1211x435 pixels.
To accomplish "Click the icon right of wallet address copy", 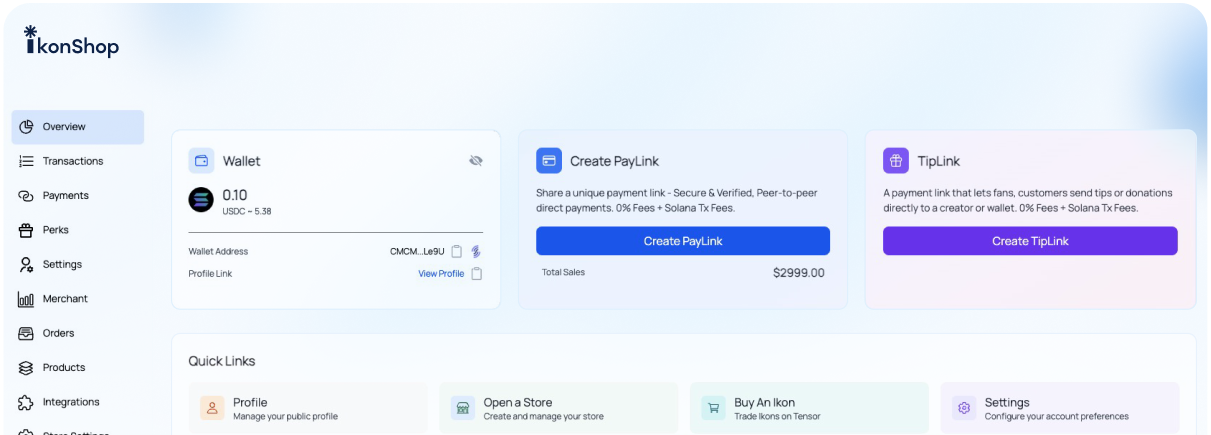I will tap(477, 252).
